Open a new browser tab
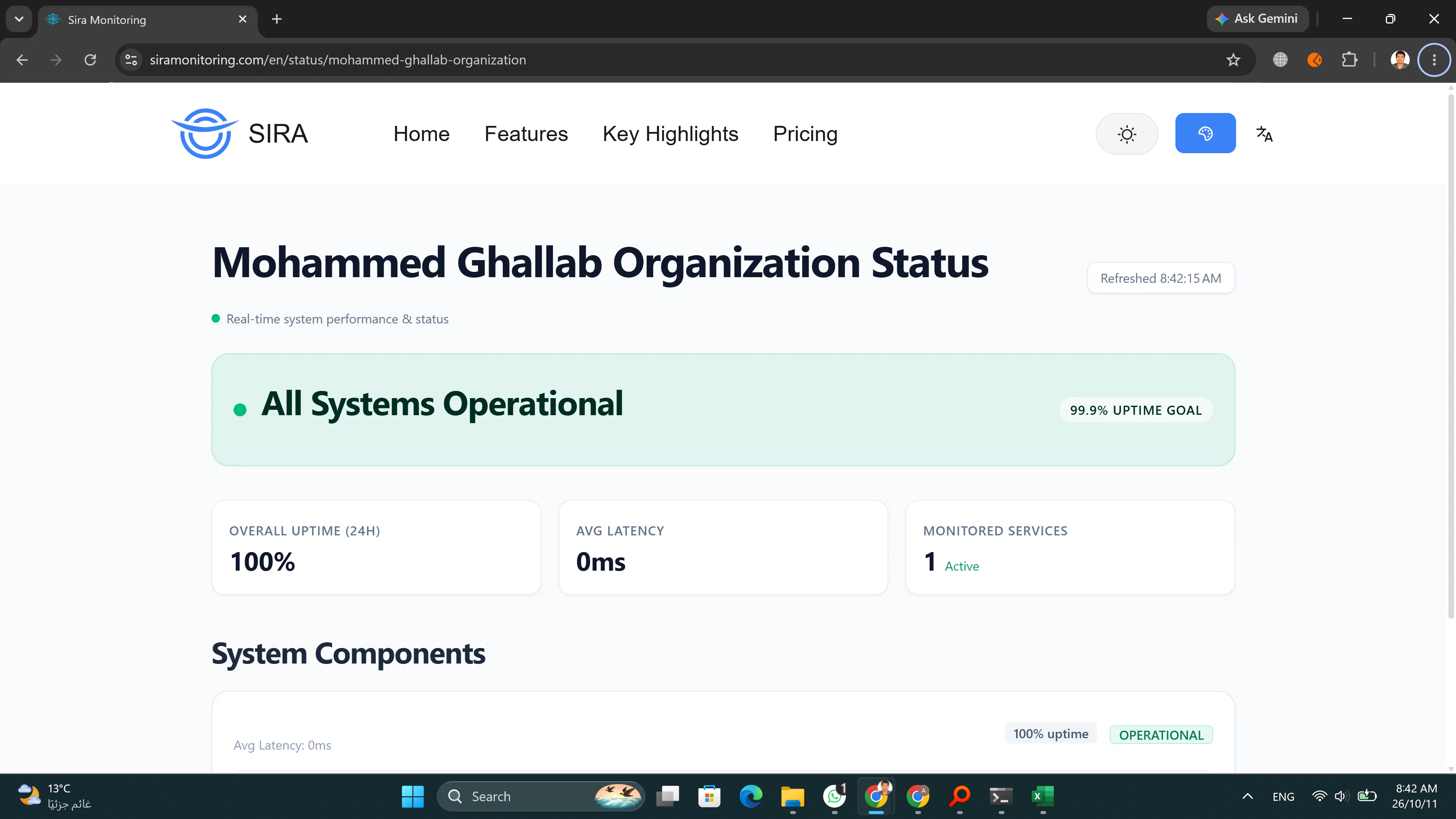Viewport: 1456px width, 819px height. coord(276,19)
